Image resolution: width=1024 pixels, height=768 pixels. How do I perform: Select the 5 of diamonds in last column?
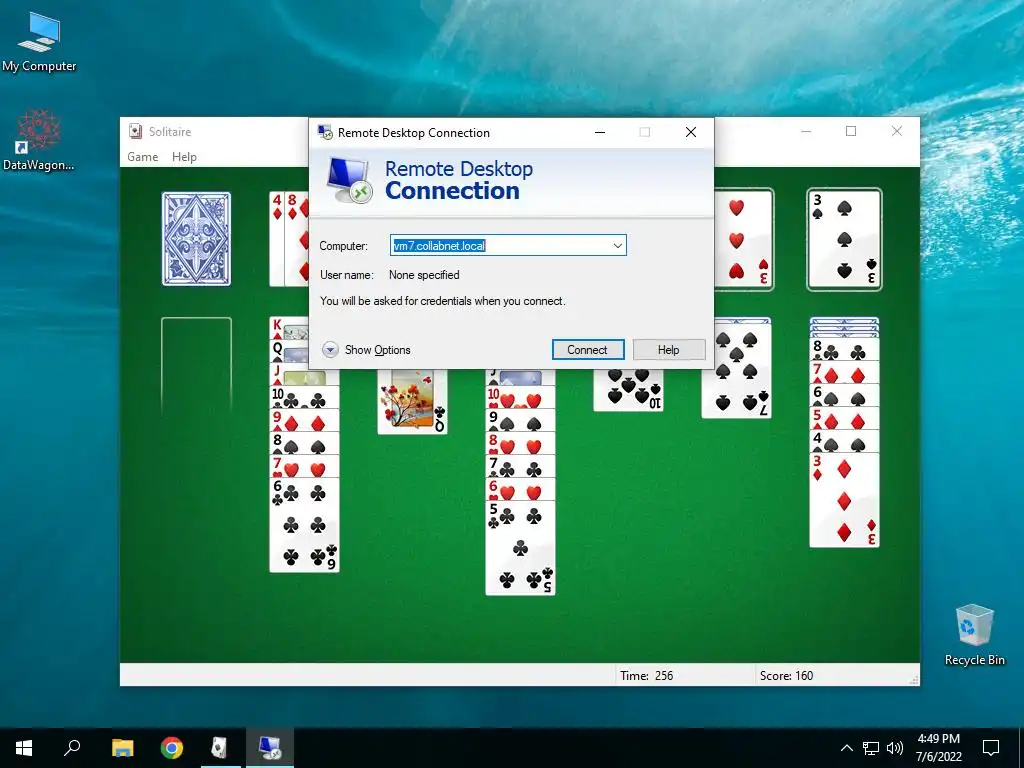[844, 419]
